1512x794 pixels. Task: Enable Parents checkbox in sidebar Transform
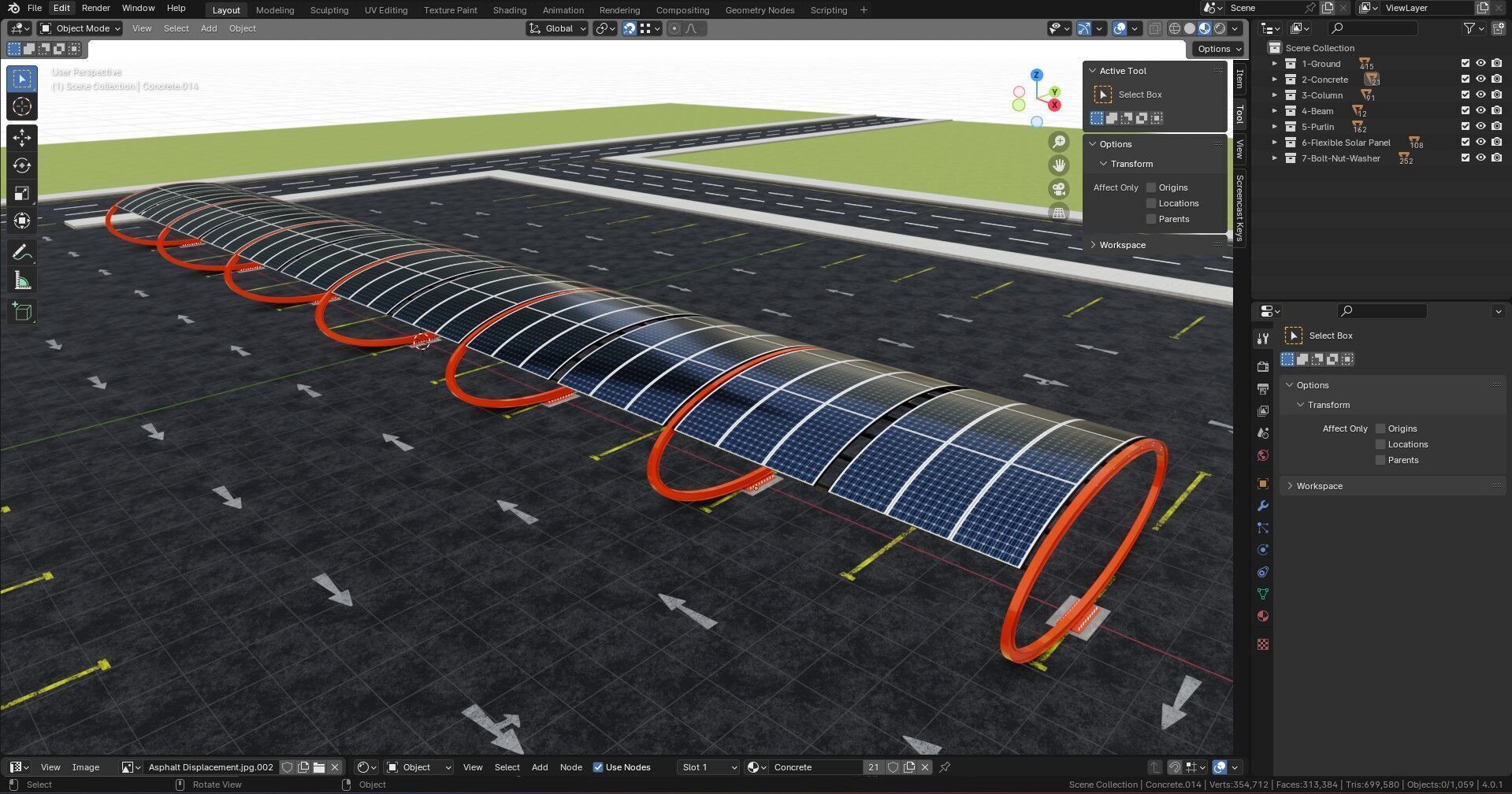(x=1151, y=219)
